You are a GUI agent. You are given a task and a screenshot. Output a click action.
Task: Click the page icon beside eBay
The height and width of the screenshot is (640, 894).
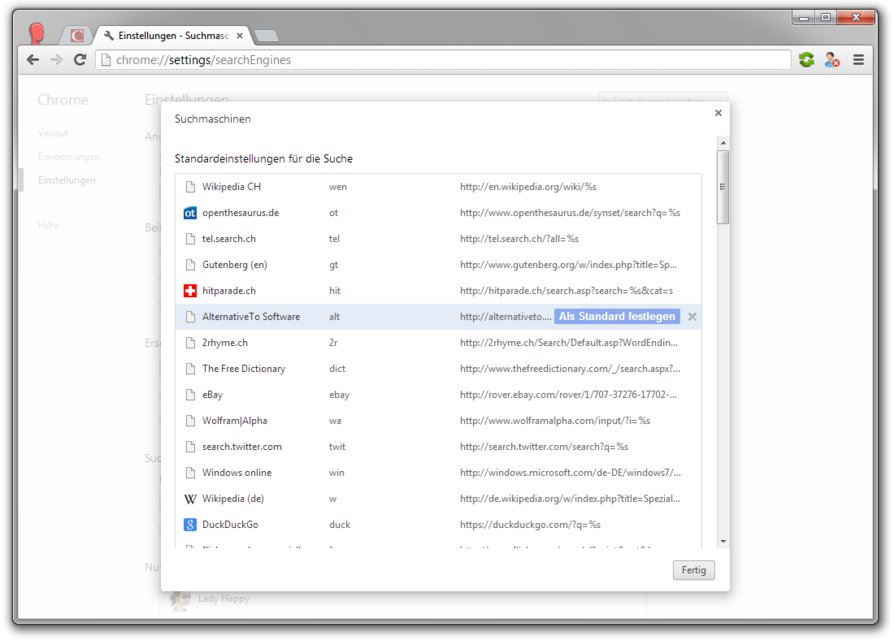[x=190, y=395]
